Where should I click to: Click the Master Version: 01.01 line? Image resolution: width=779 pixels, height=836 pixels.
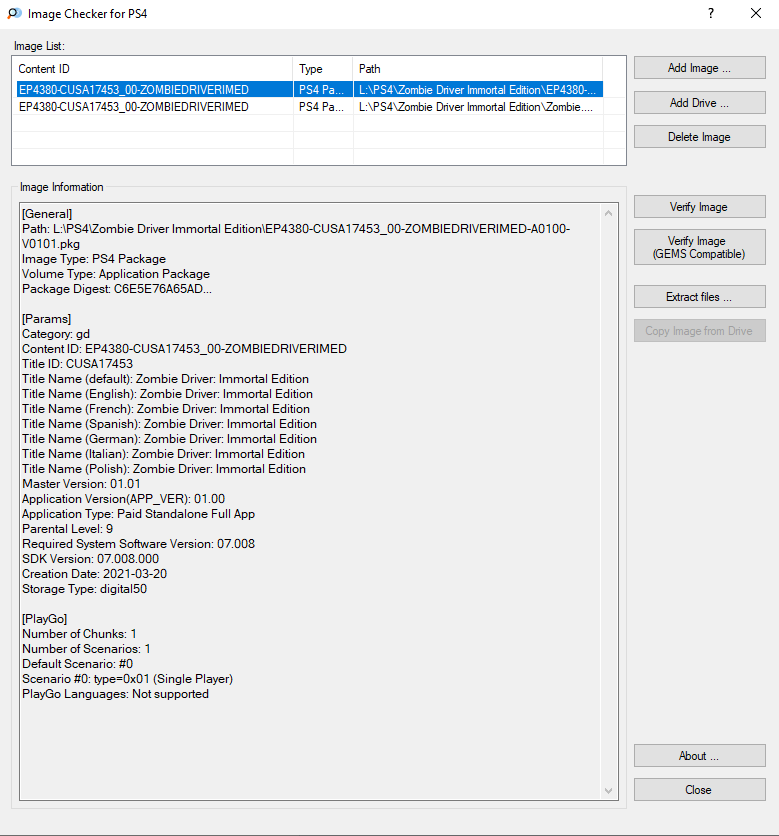(x=81, y=484)
